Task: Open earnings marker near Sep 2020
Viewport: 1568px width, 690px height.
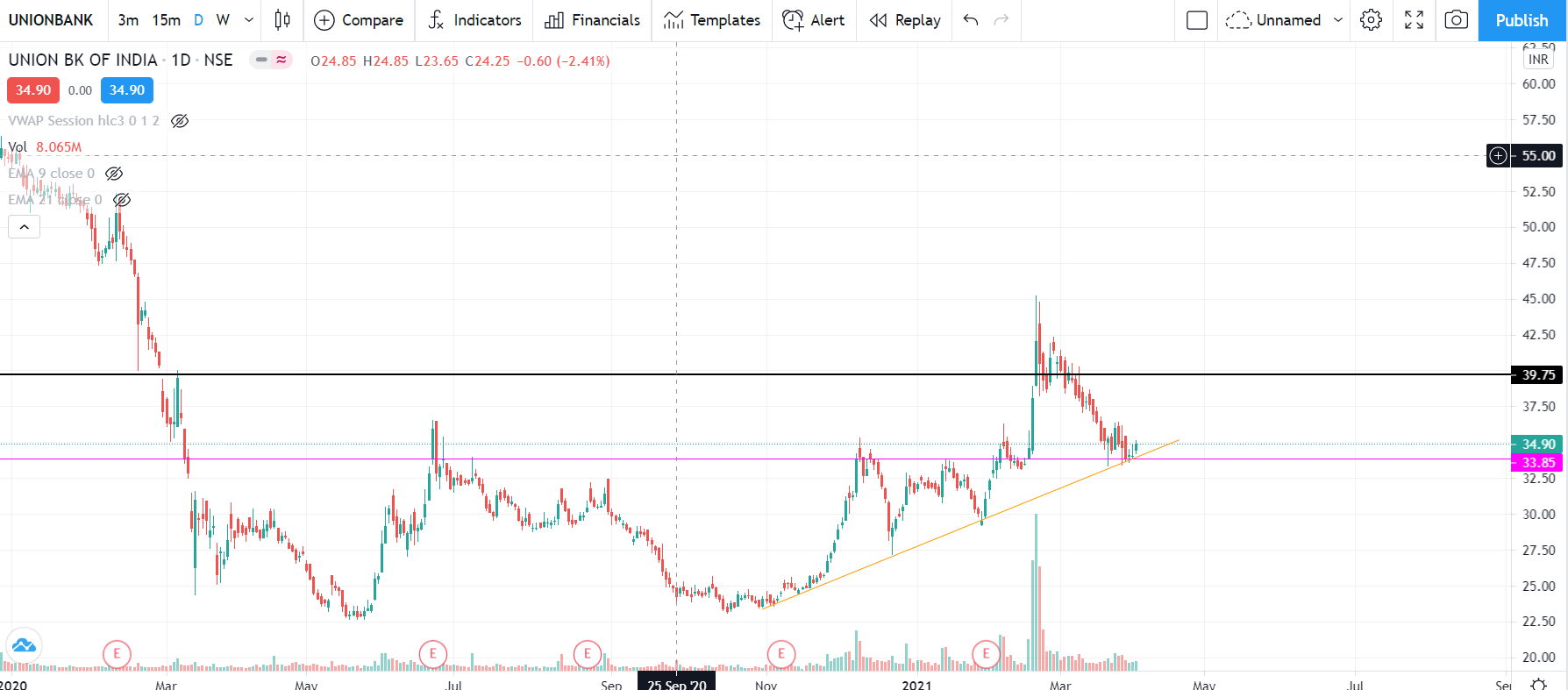Action: [587, 654]
